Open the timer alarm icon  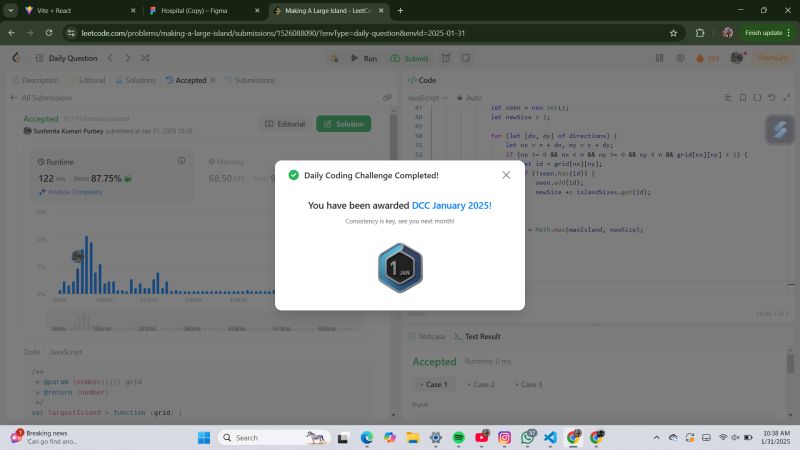point(446,58)
